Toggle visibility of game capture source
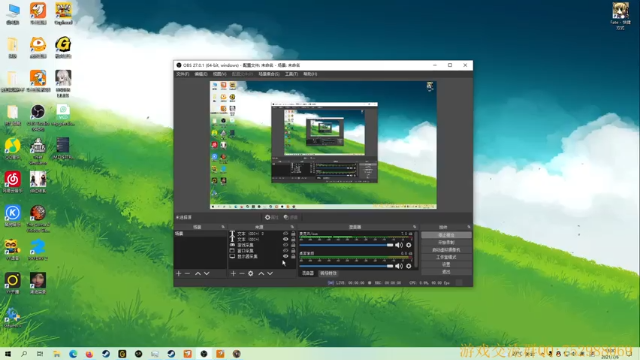The width and height of the screenshot is (640, 360). (285, 245)
